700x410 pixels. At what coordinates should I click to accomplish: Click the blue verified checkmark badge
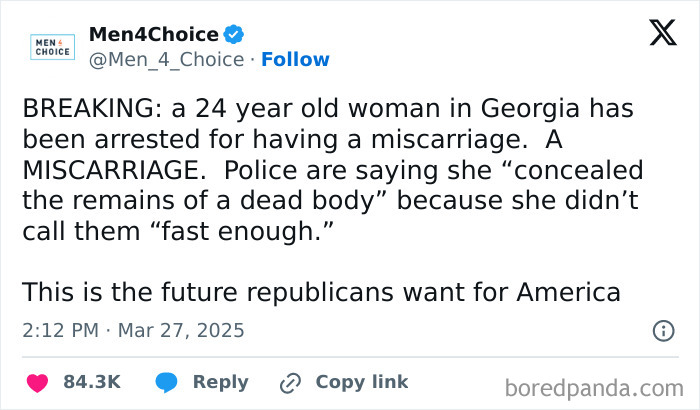pyautogui.click(x=233, y=35)
